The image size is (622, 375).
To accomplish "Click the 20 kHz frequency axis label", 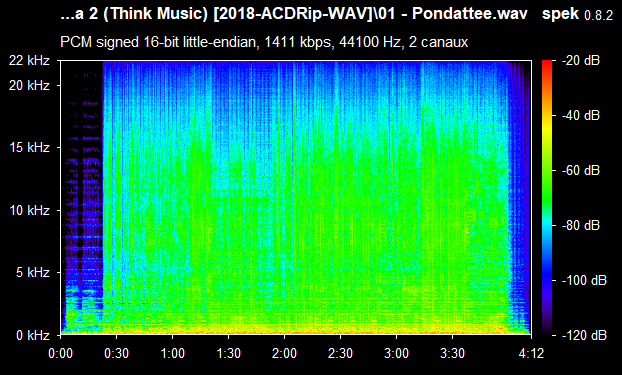I will click(30, 85).
